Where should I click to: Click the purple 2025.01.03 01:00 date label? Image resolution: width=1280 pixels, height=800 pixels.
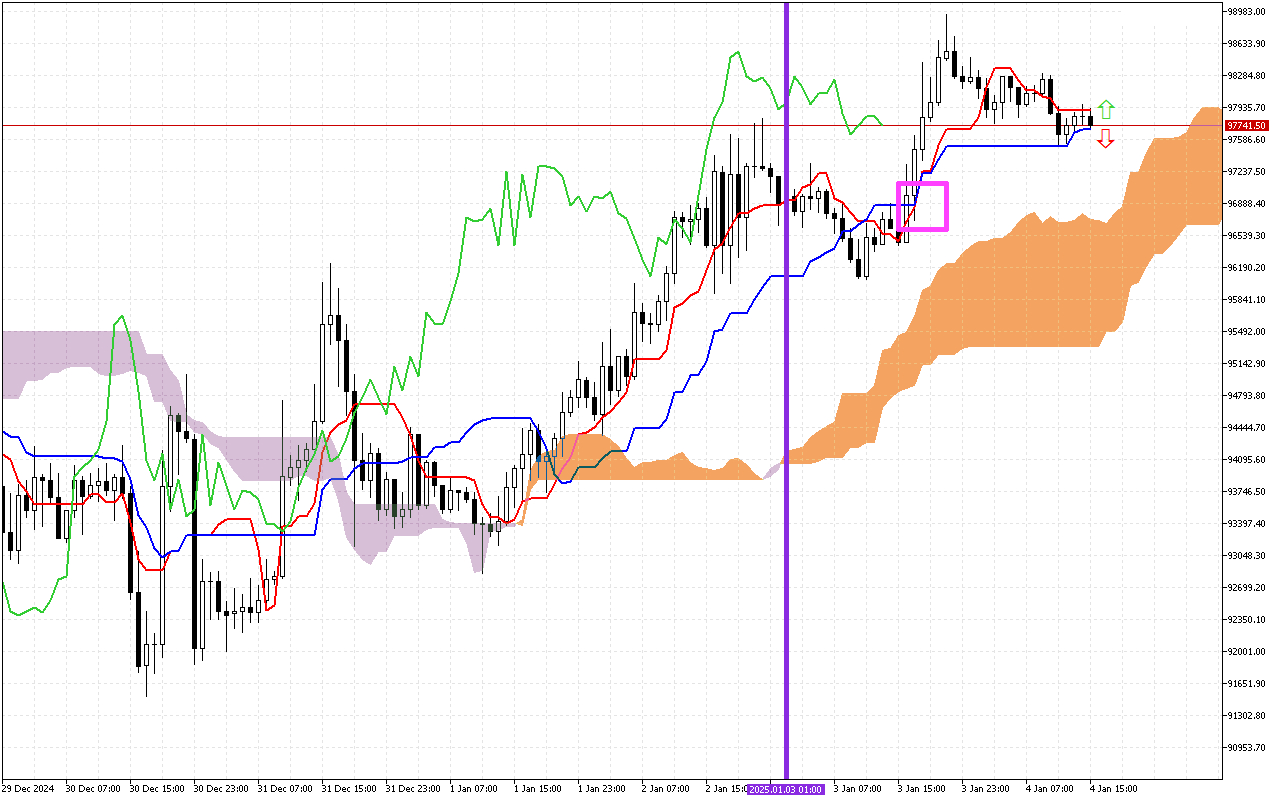pyautogui.click(x=786, y=789)
